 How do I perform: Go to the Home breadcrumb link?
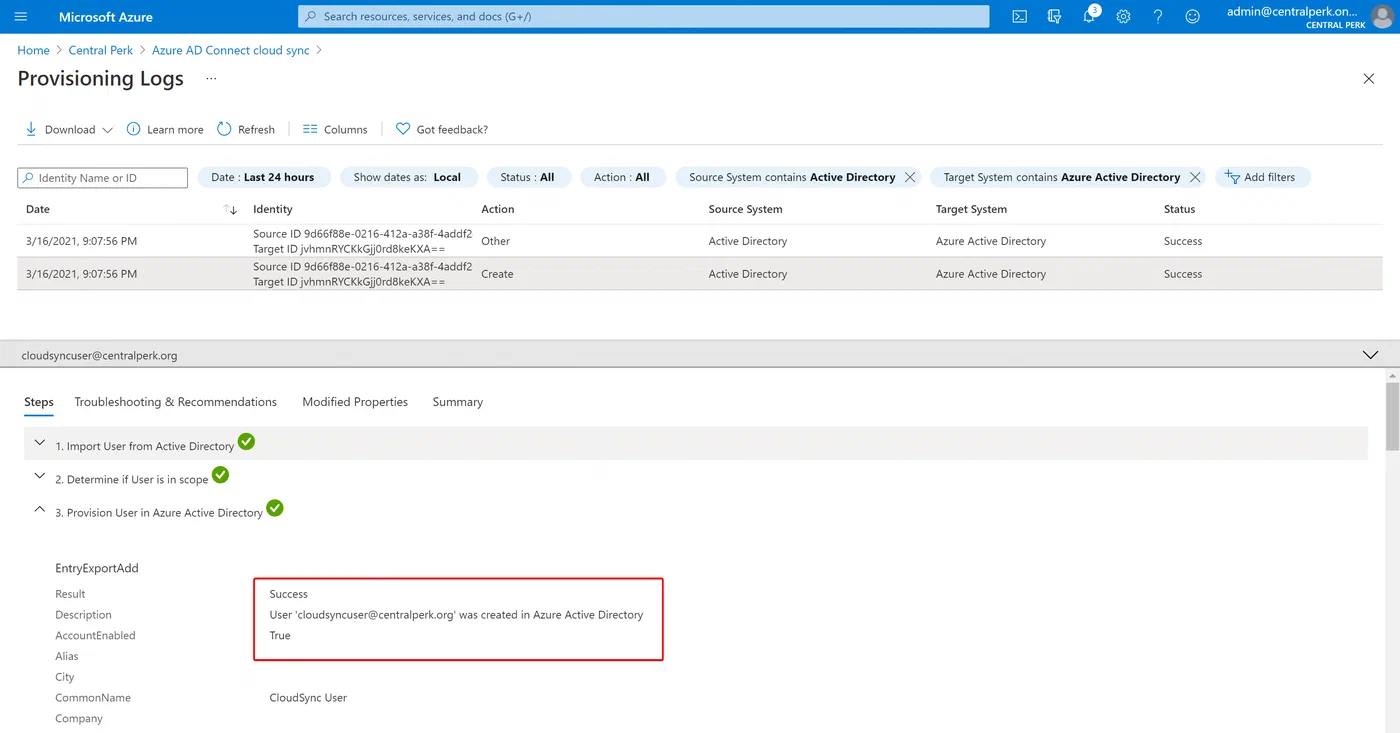(x=33, y=50)
